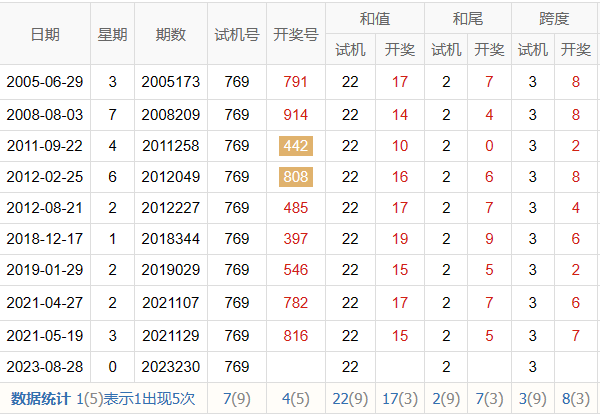The height and width of the screenshot is (414, 600).
Task: Open the 数据统计 link
Action: 40,399
